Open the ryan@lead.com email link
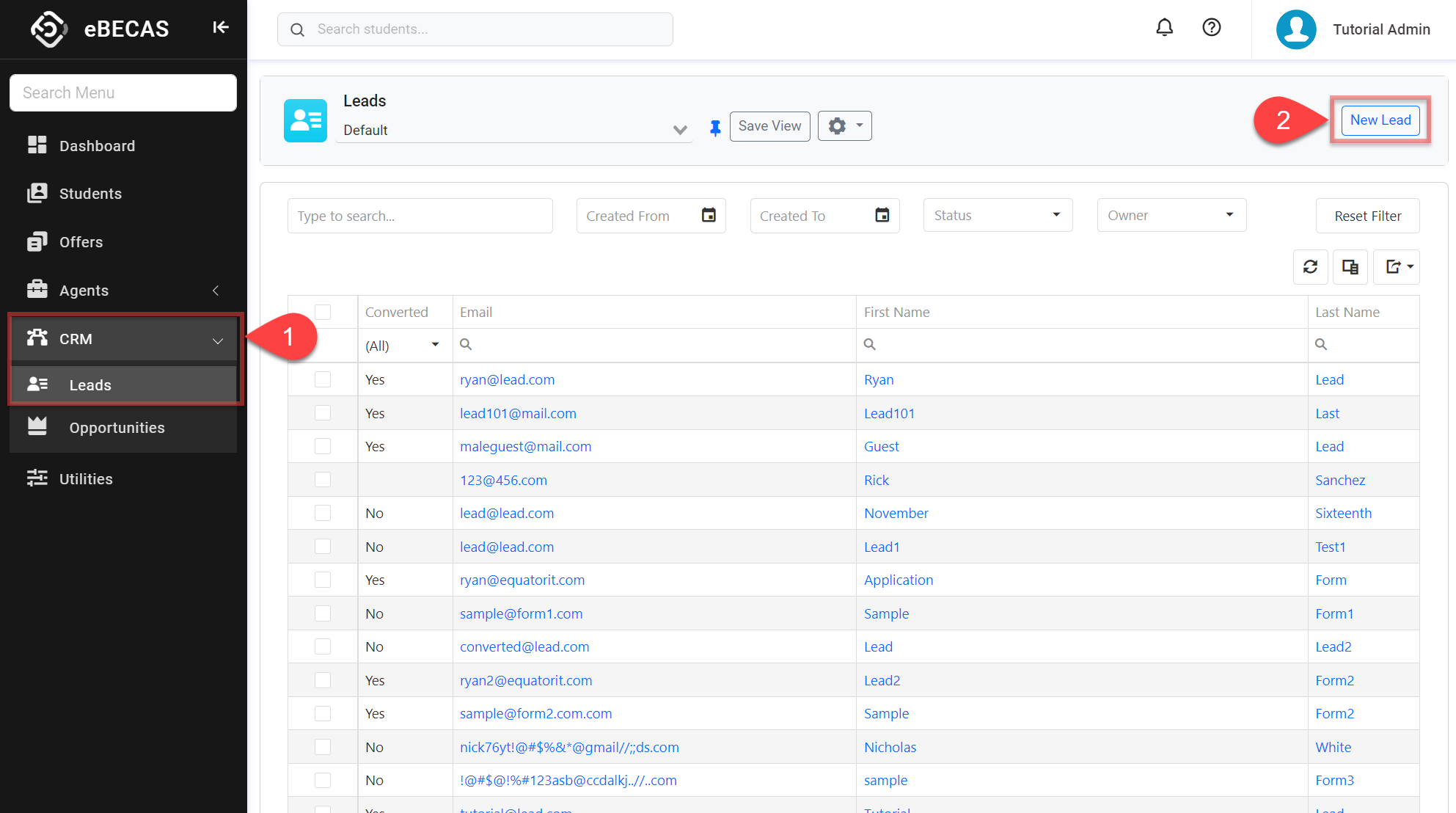The width and height of the screenshot is (1456, 813). pos(507,379)
